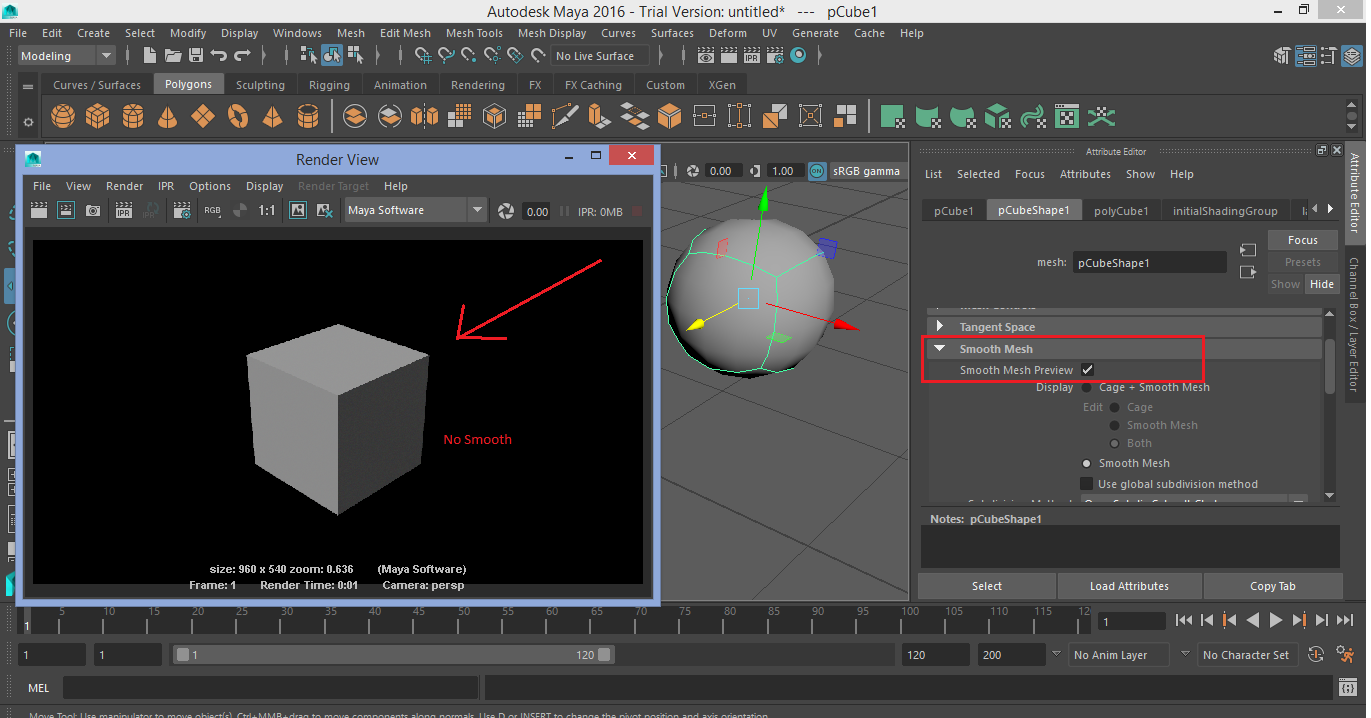1371x718 pixels.
Task: Create a polygon sphere from the shelf
Action: point(63,117)
